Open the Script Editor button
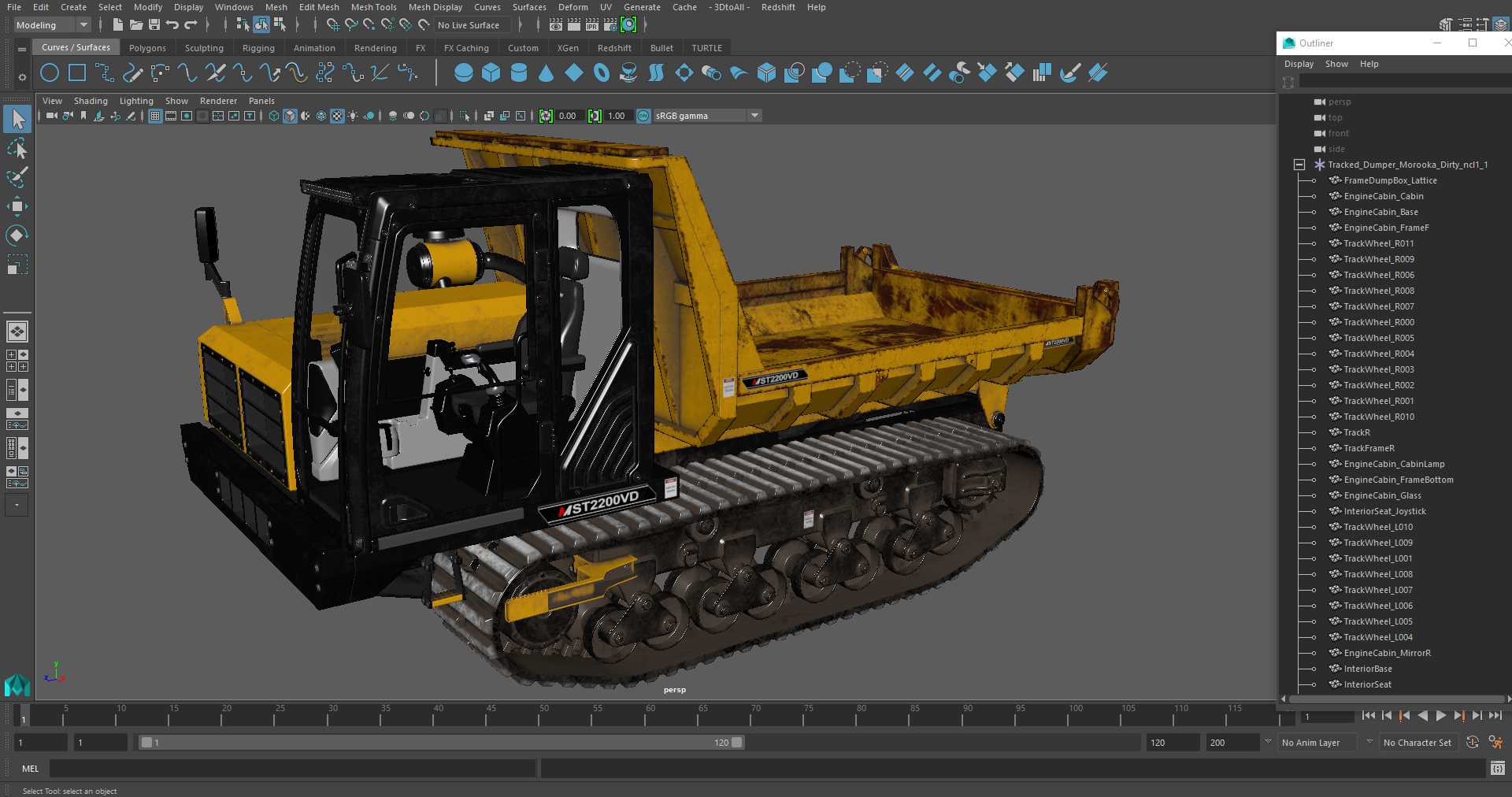 coord(1497,769)
